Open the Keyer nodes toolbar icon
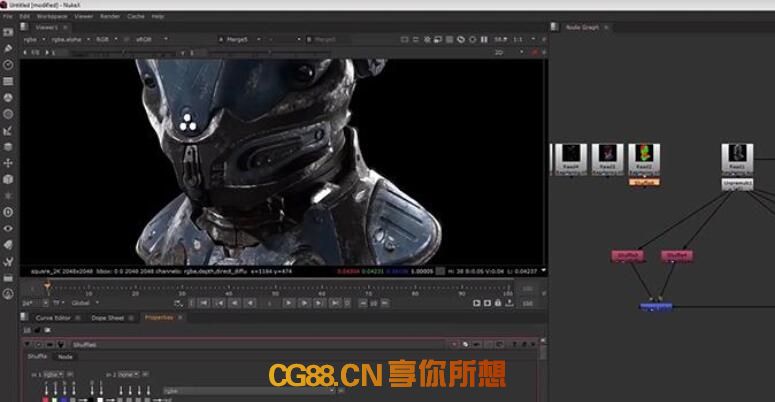775x402 pixels. click(8, 131)
